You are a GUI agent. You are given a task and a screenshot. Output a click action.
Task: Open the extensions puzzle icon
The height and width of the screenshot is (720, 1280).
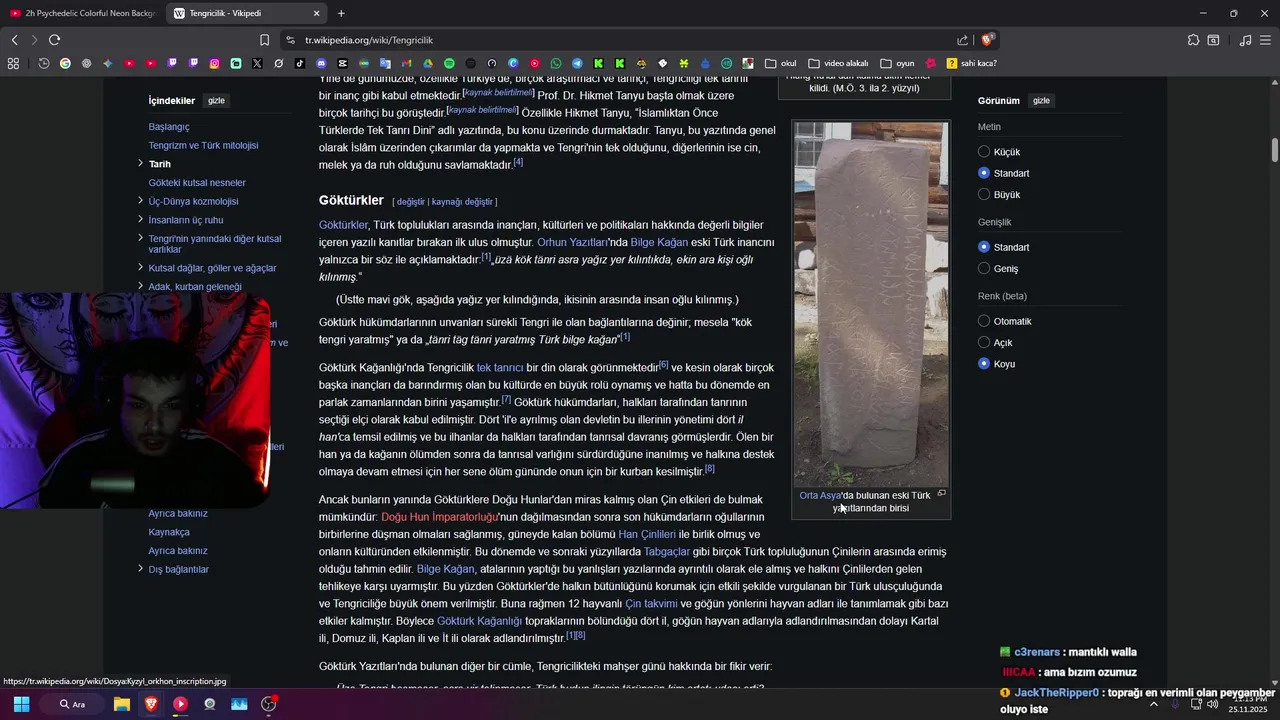point(1193,40)
